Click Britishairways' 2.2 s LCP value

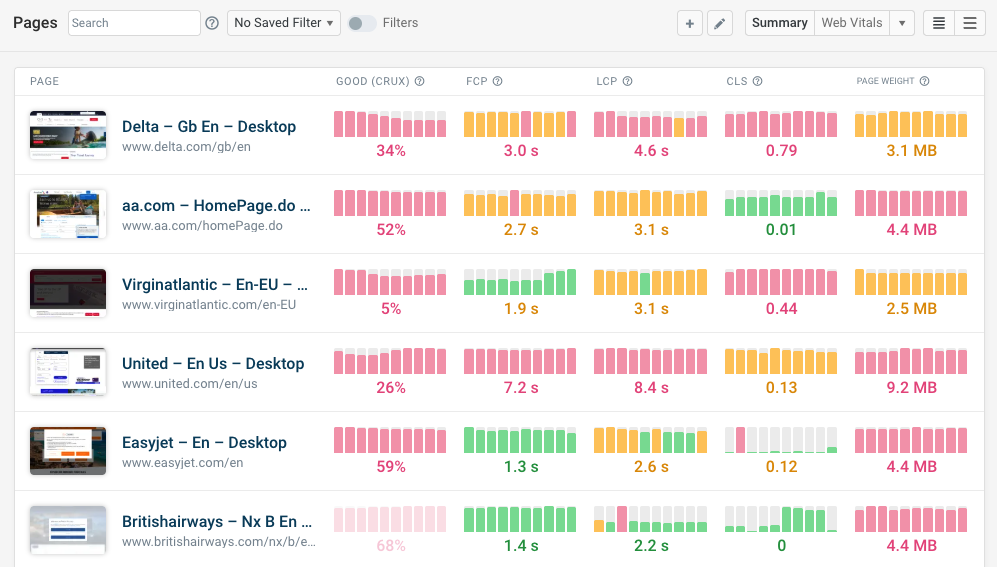pos(651,545)
